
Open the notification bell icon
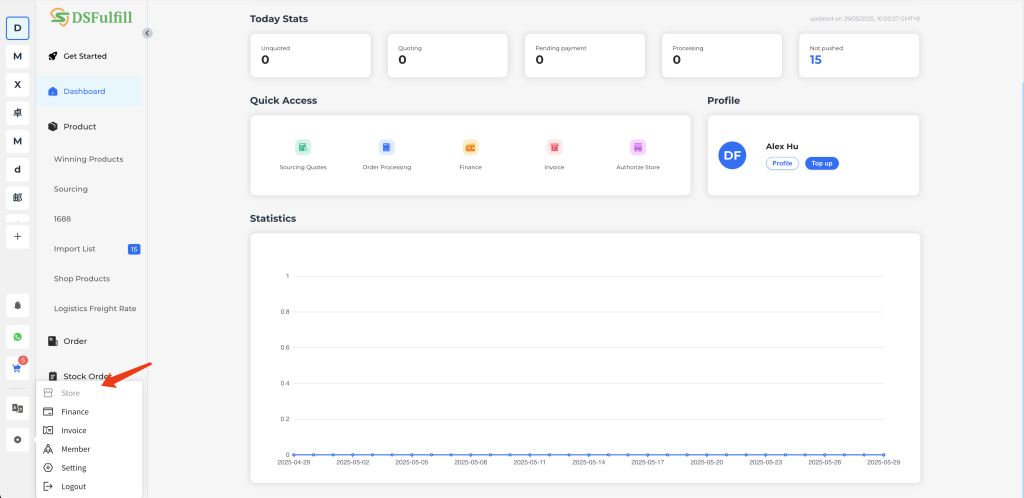[x=17, y=304]
